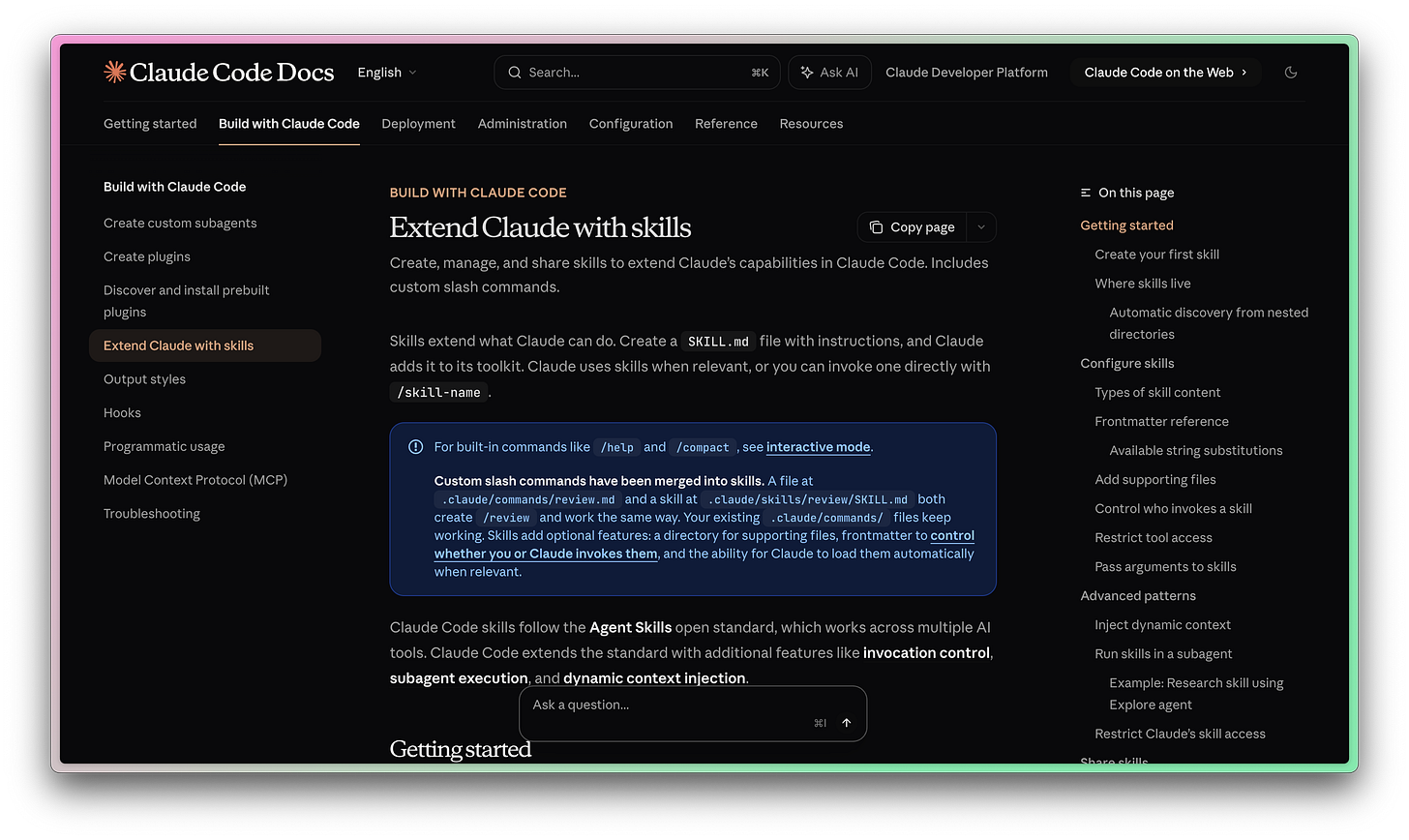
Task: Jump to Restrict tool access
Action: tap(1154, 538)
